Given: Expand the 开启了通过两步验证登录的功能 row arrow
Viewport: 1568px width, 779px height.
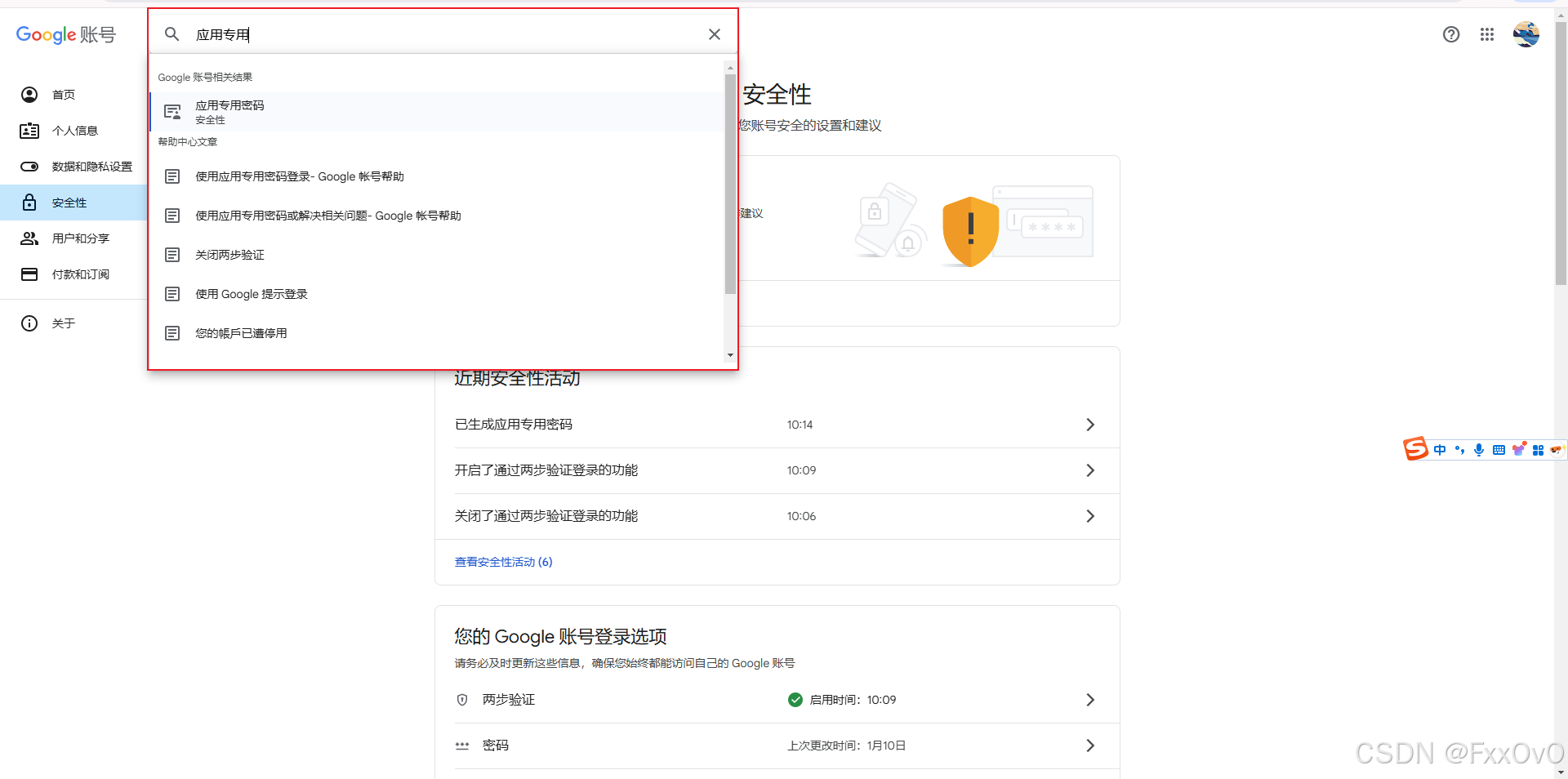Looking at the screenshot, I should point(1090,470).
